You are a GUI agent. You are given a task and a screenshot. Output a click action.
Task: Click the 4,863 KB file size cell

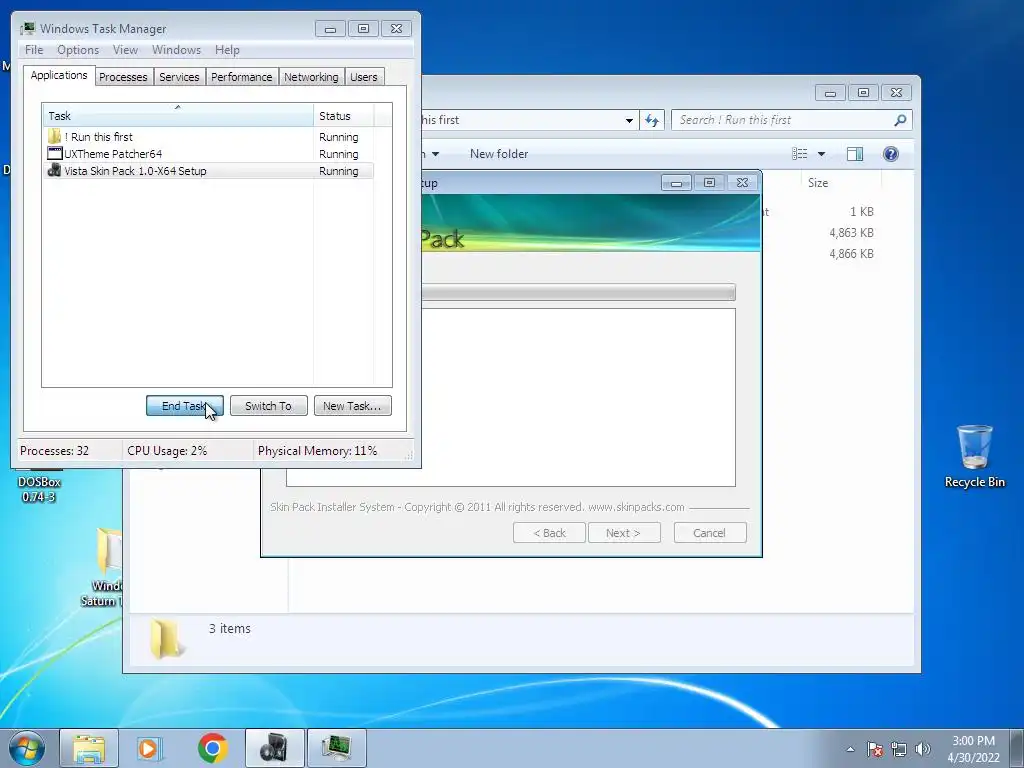point(851,233)
